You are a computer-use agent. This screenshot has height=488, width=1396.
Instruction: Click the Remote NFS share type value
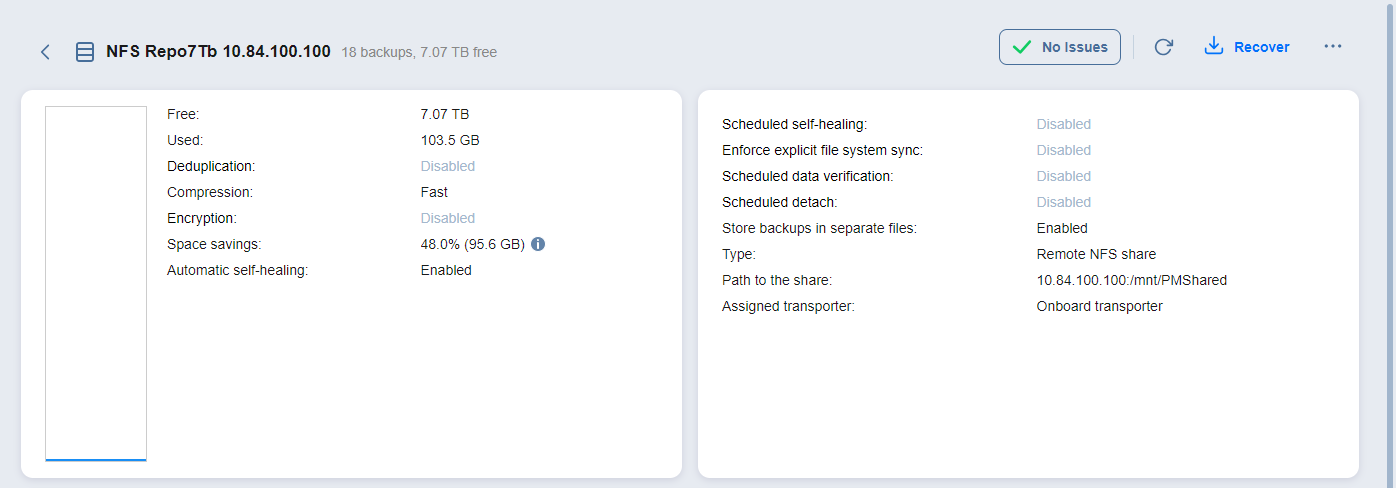click(x=1096, y=254)
